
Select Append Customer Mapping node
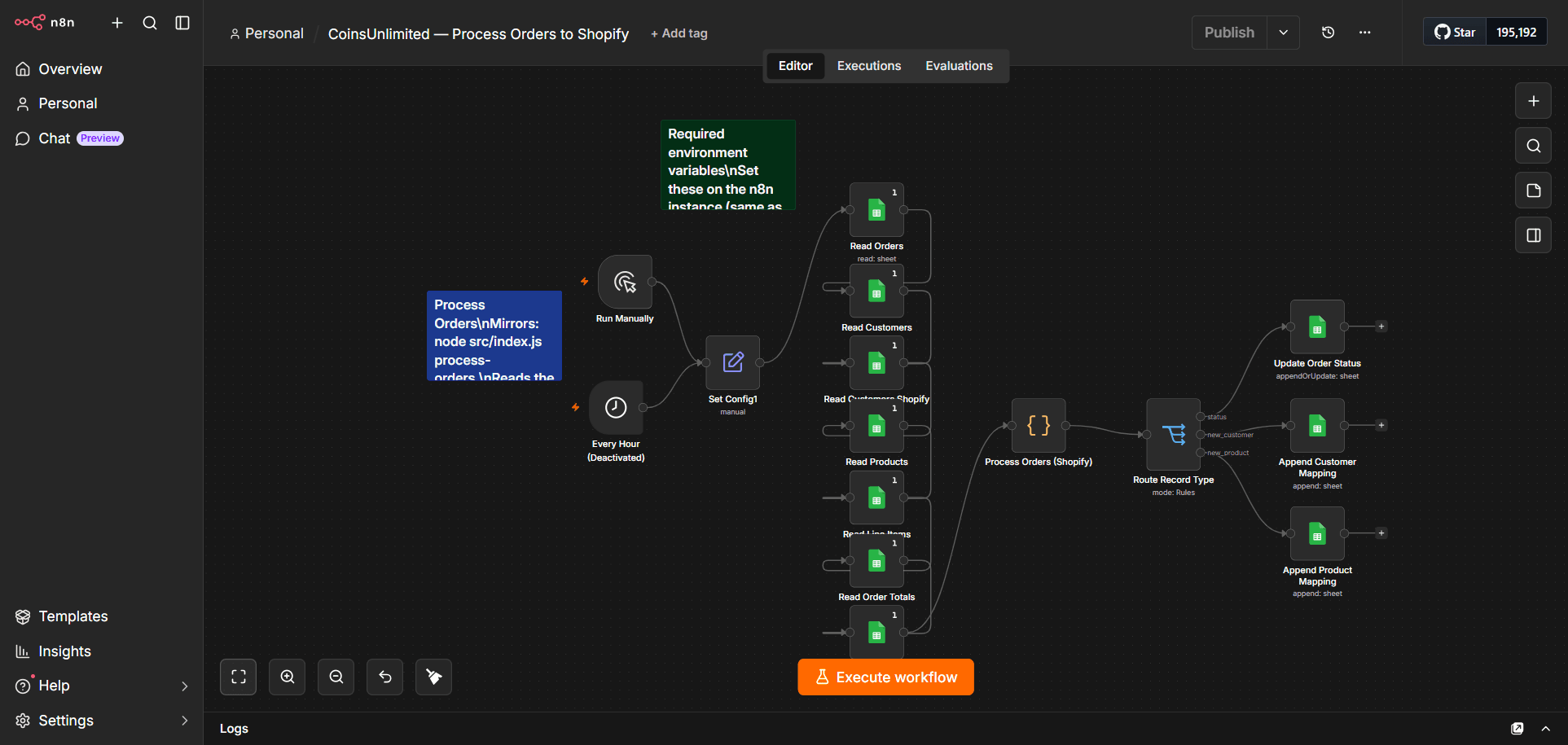1317,425
